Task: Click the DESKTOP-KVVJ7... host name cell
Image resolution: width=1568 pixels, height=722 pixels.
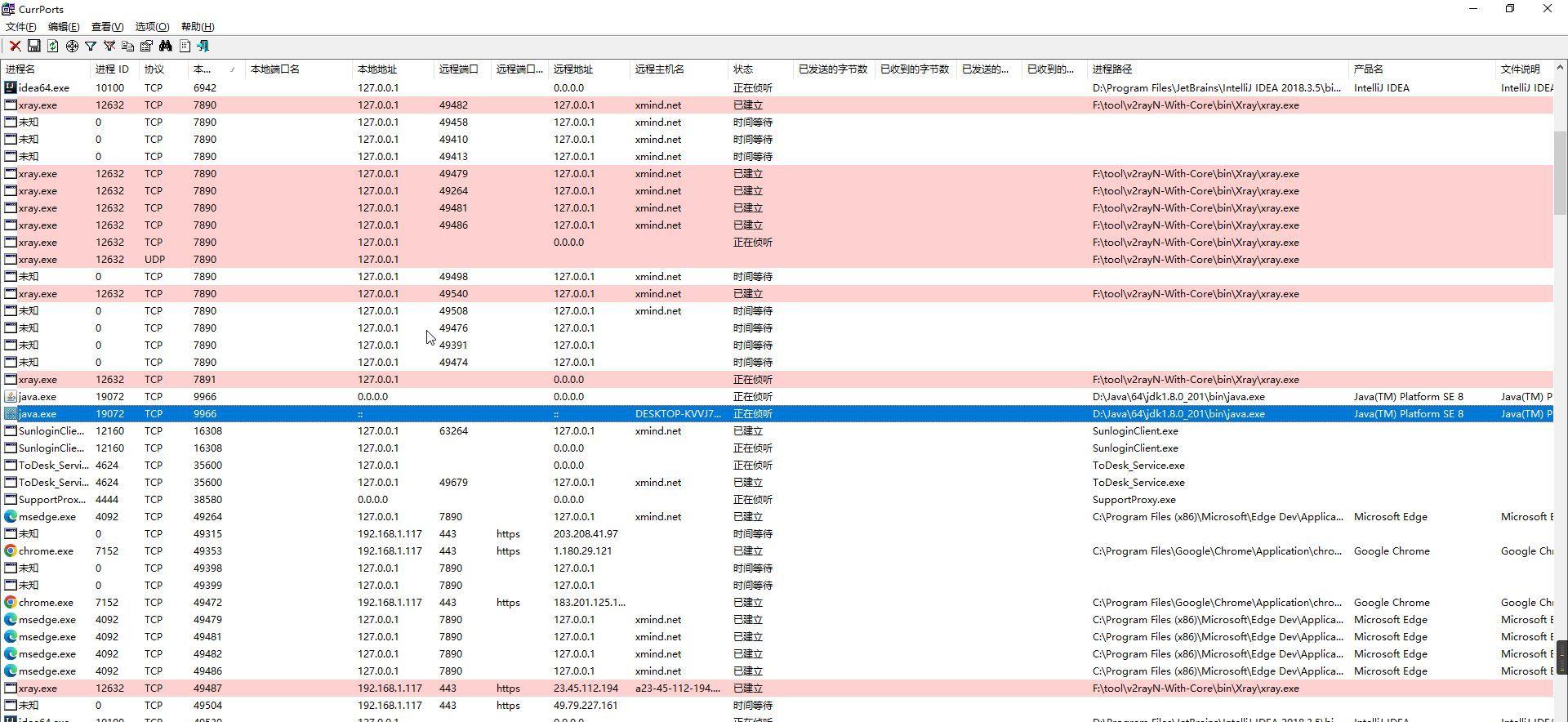Action: pos(678,414)
